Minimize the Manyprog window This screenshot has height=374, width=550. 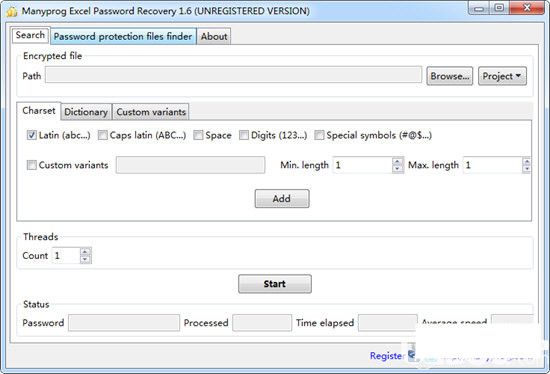coord(479,8)
